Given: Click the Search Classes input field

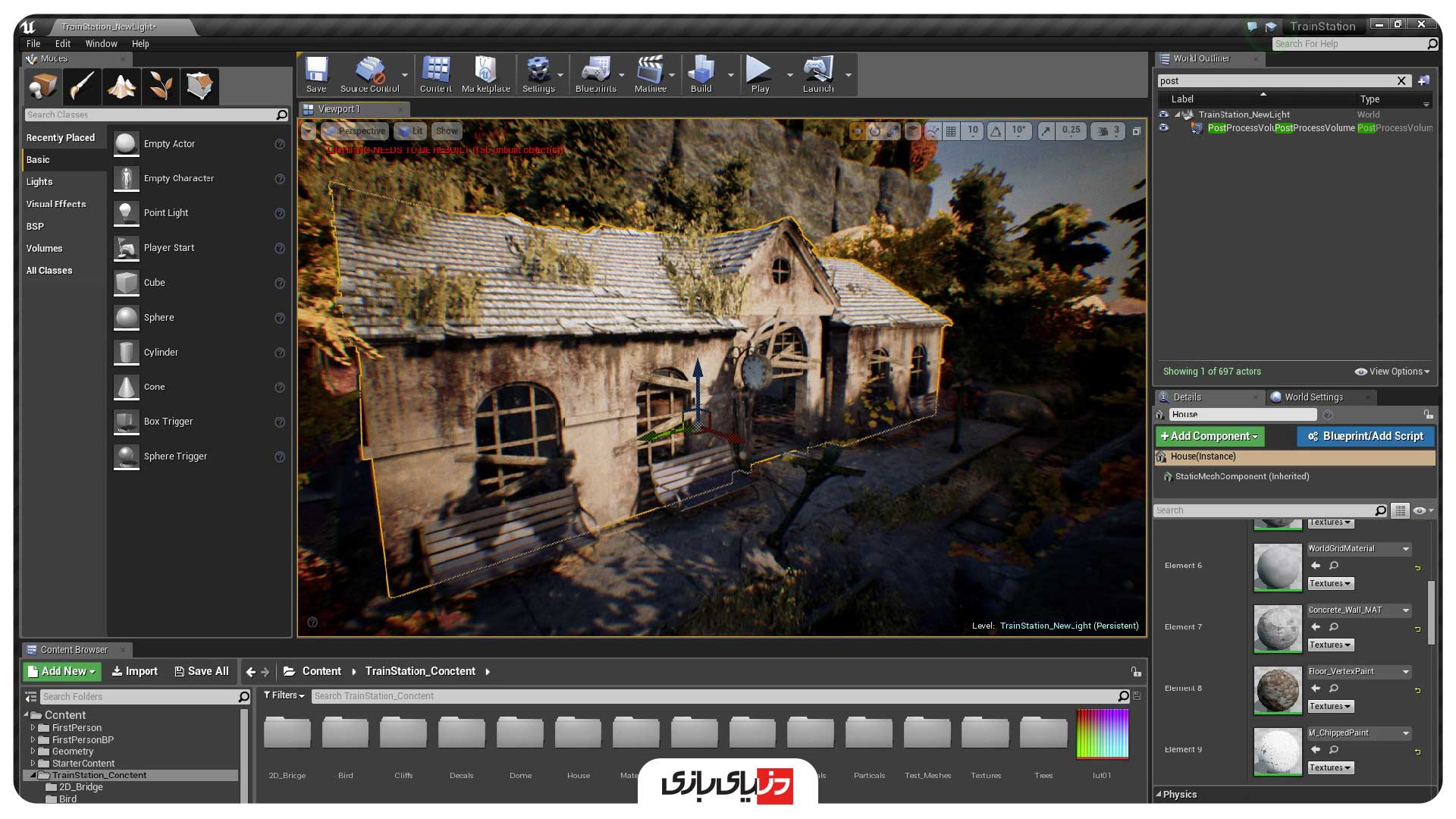Looking at the screenshot, I should click(150, 115).
